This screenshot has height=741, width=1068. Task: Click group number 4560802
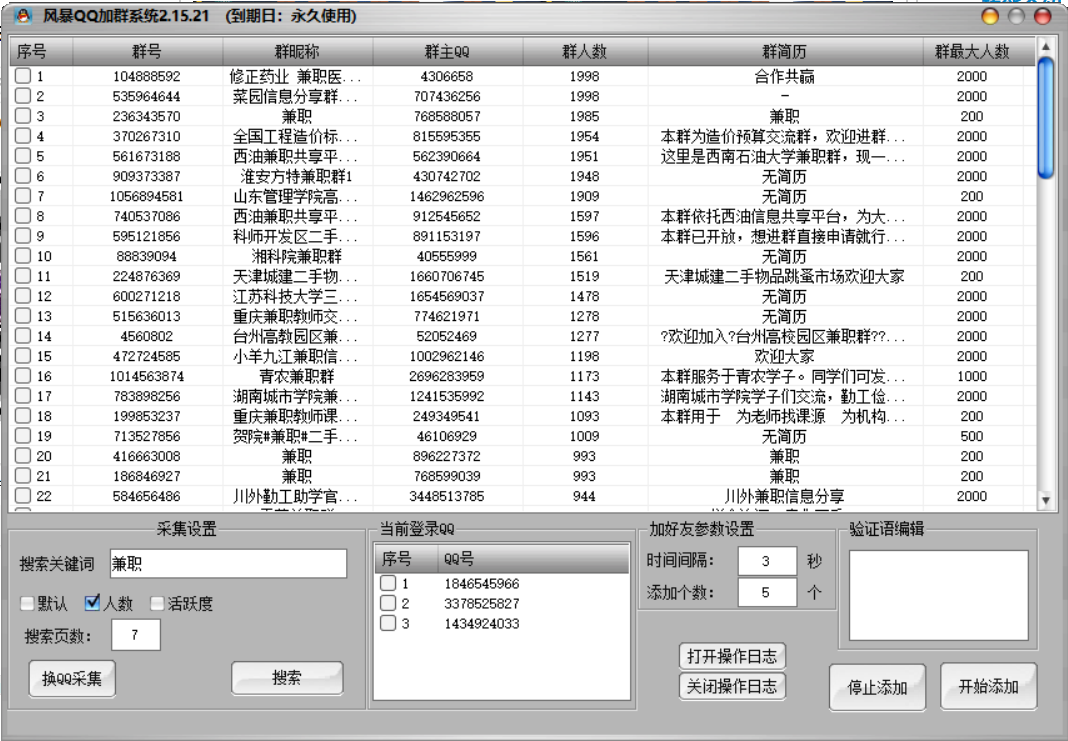coord(146,336)
